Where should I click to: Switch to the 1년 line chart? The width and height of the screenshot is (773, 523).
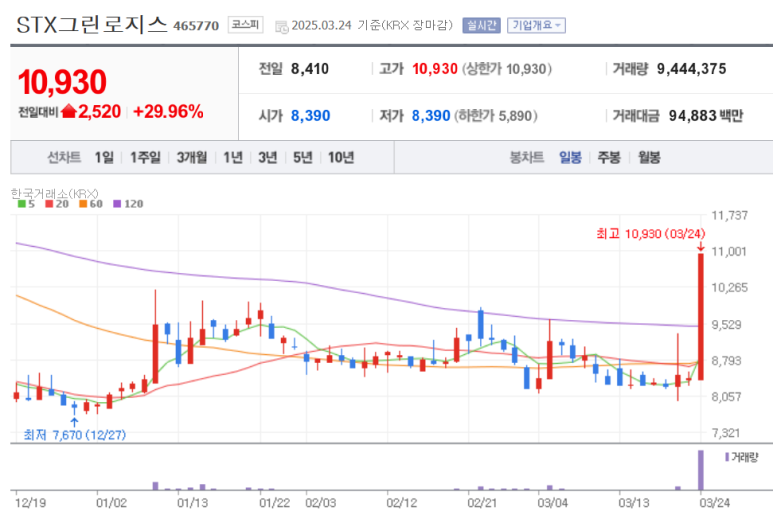click(233, 157)
